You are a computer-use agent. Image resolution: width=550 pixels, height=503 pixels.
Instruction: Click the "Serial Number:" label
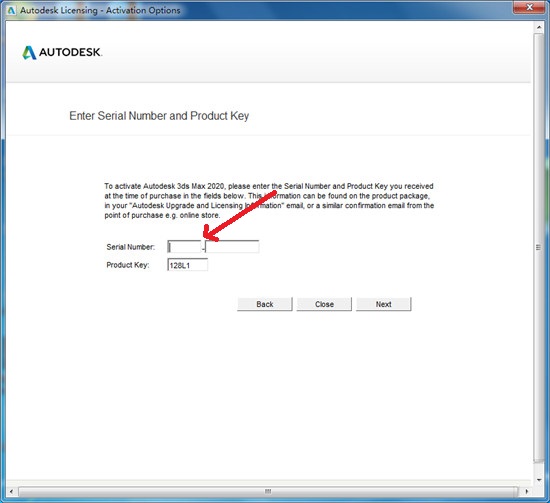[130, 247]
